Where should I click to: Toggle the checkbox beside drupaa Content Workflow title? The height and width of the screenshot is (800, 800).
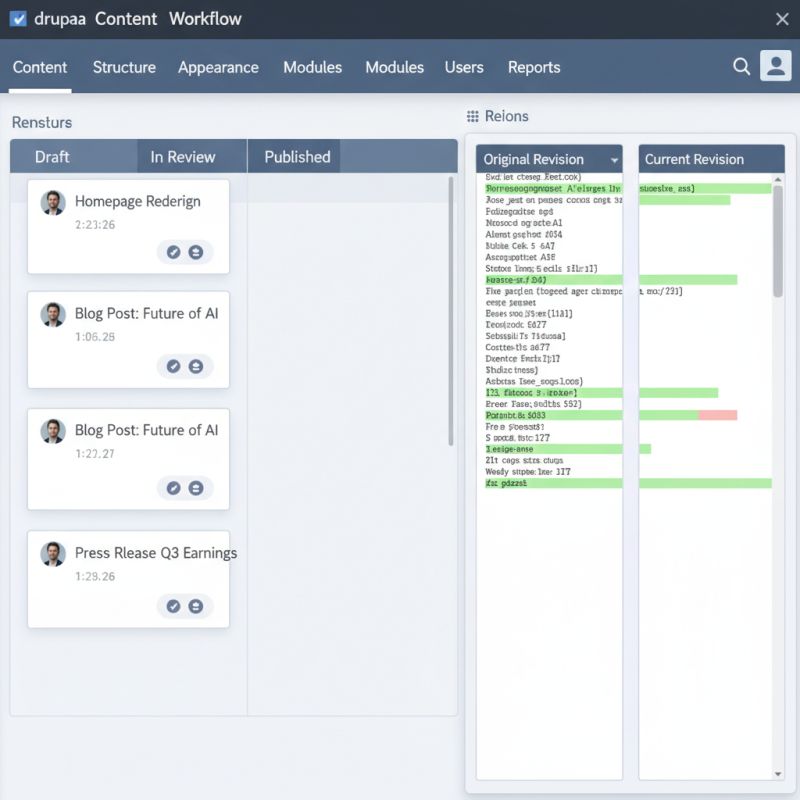(18, 19)
